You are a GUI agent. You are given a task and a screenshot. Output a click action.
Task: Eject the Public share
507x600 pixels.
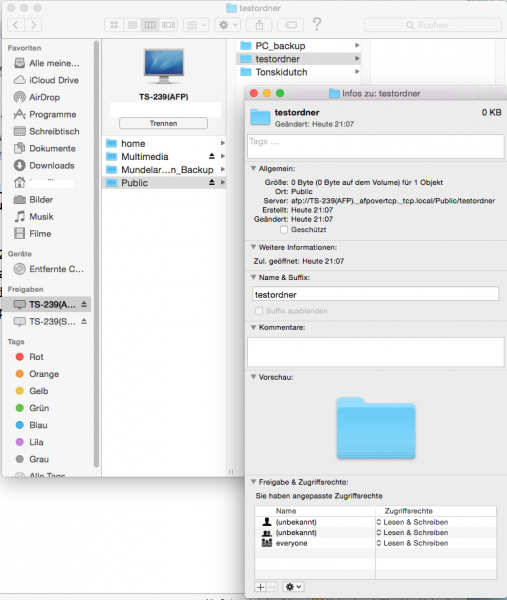[212, 183]
